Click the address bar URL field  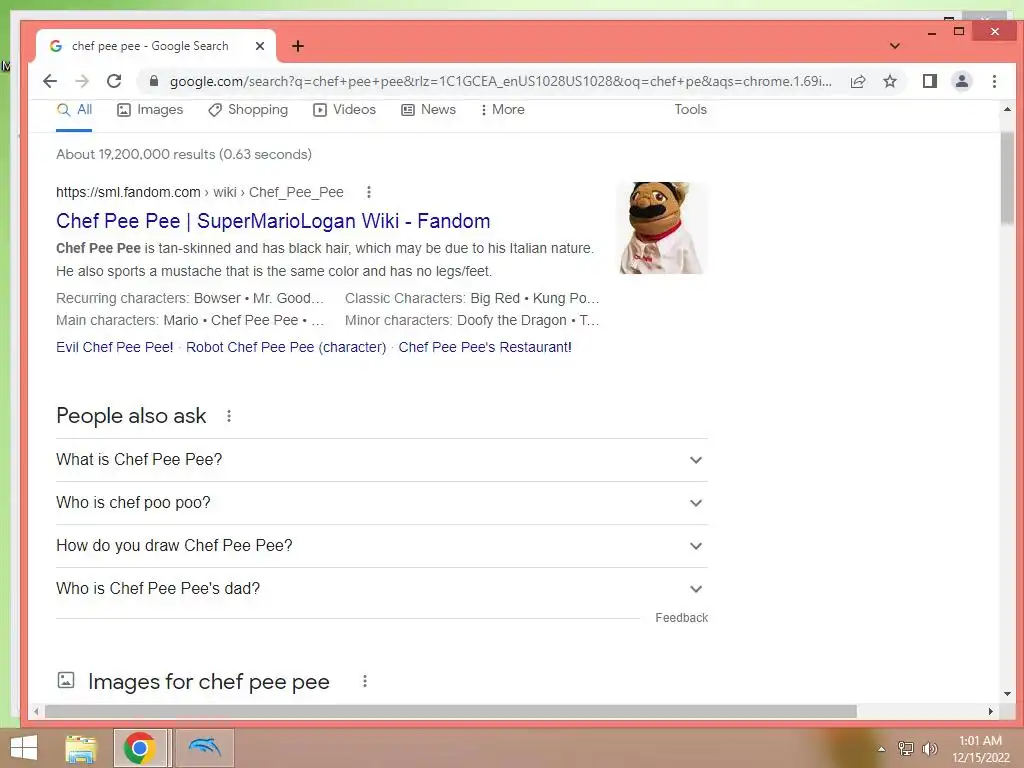[x=500, y=81]
